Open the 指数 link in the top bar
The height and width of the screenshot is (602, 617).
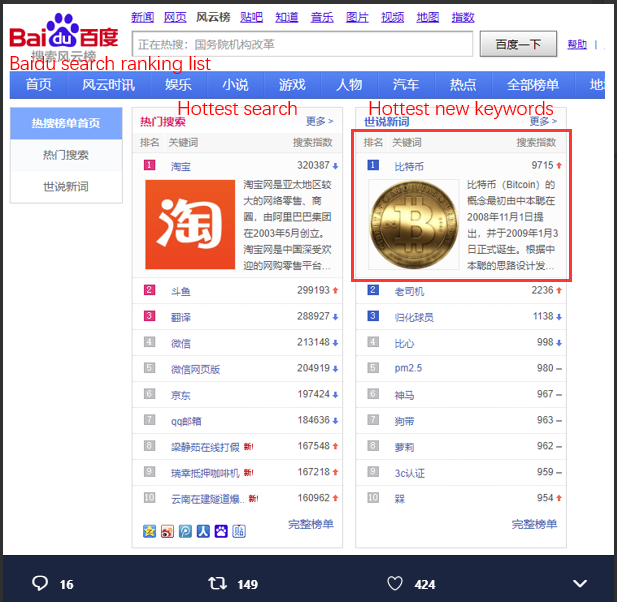click(x=463, y=17)
